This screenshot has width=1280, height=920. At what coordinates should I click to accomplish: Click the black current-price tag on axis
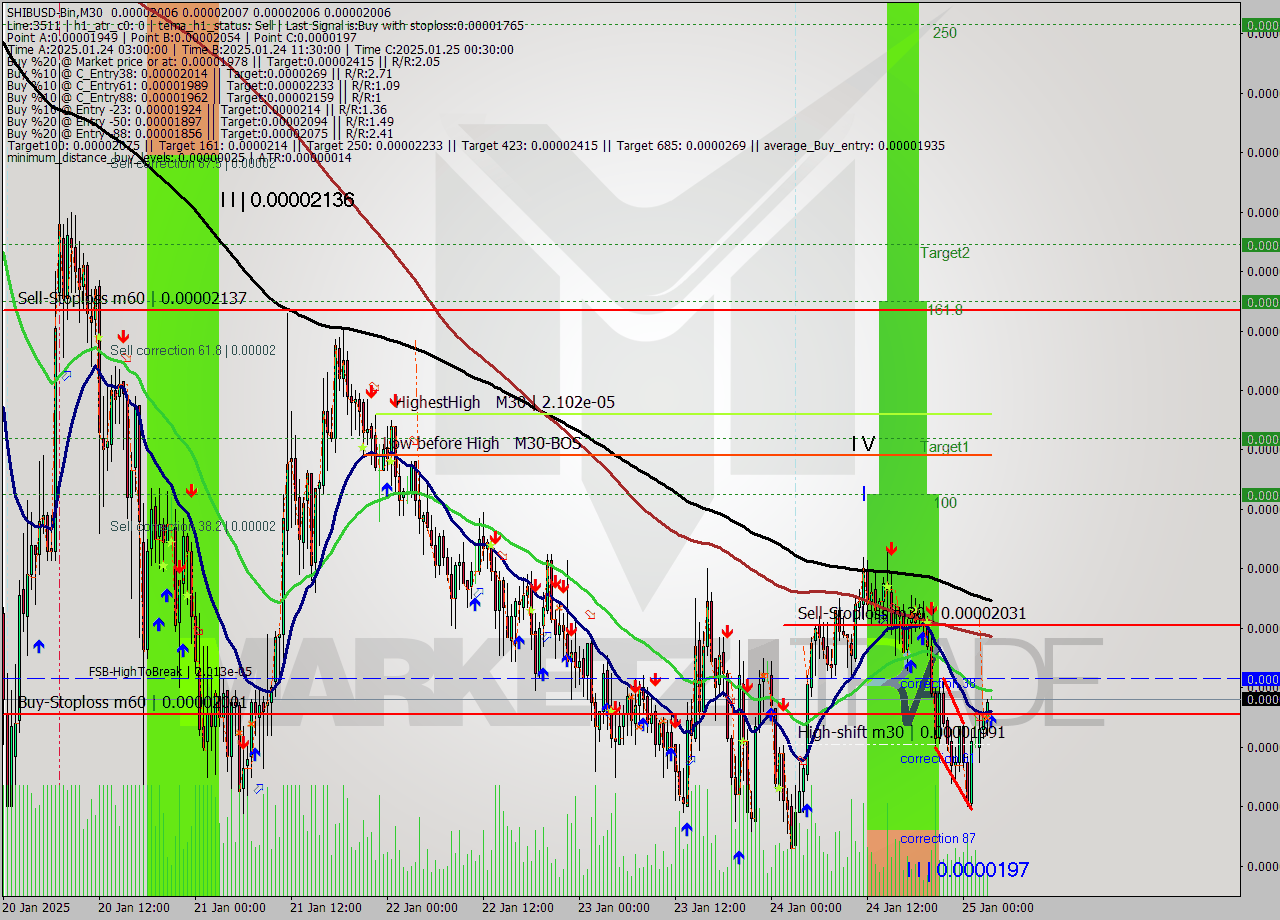1260,699
